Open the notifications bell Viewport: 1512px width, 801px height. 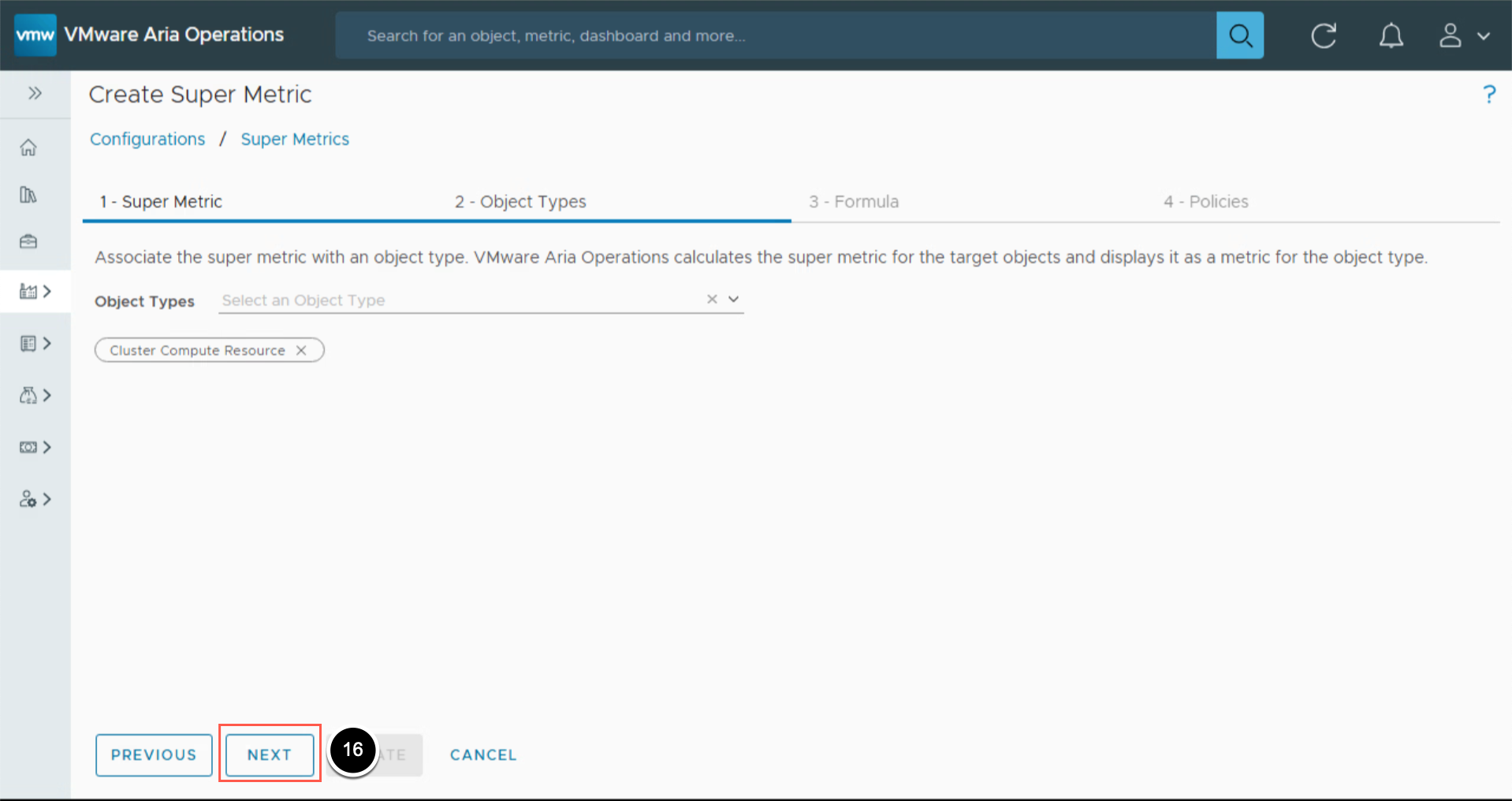click(1391, 35)
